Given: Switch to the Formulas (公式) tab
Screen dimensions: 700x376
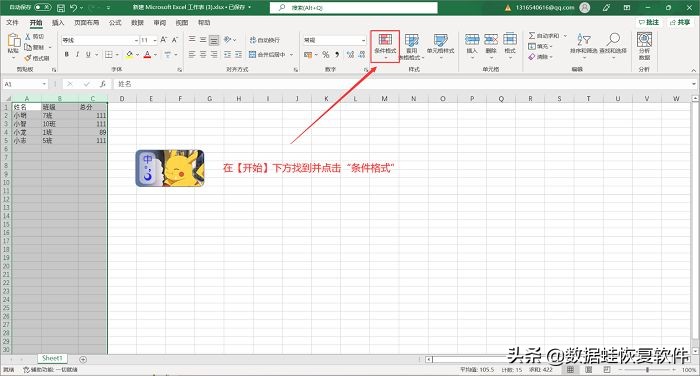Looking at the screenshot, I should [115, 22].
